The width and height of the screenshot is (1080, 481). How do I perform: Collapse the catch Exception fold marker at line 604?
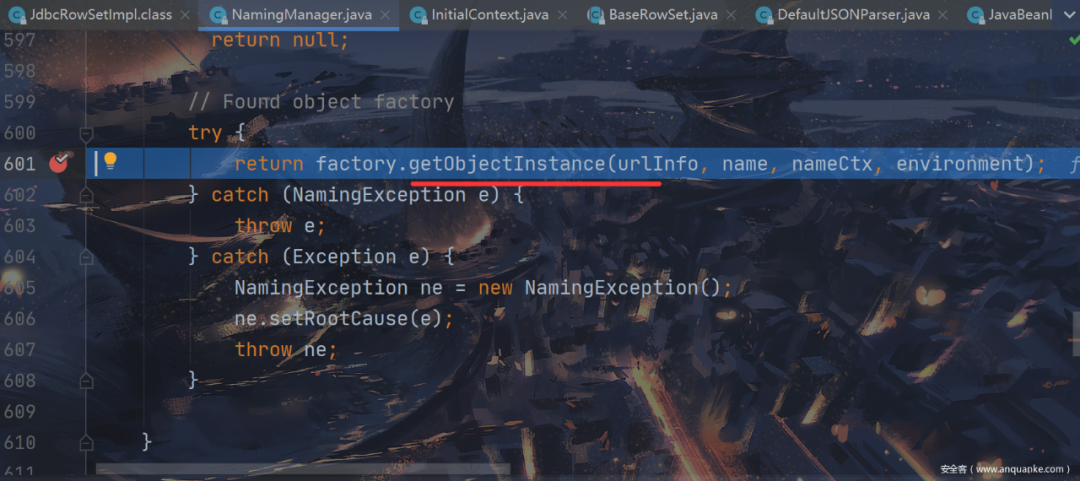[86, 257]
